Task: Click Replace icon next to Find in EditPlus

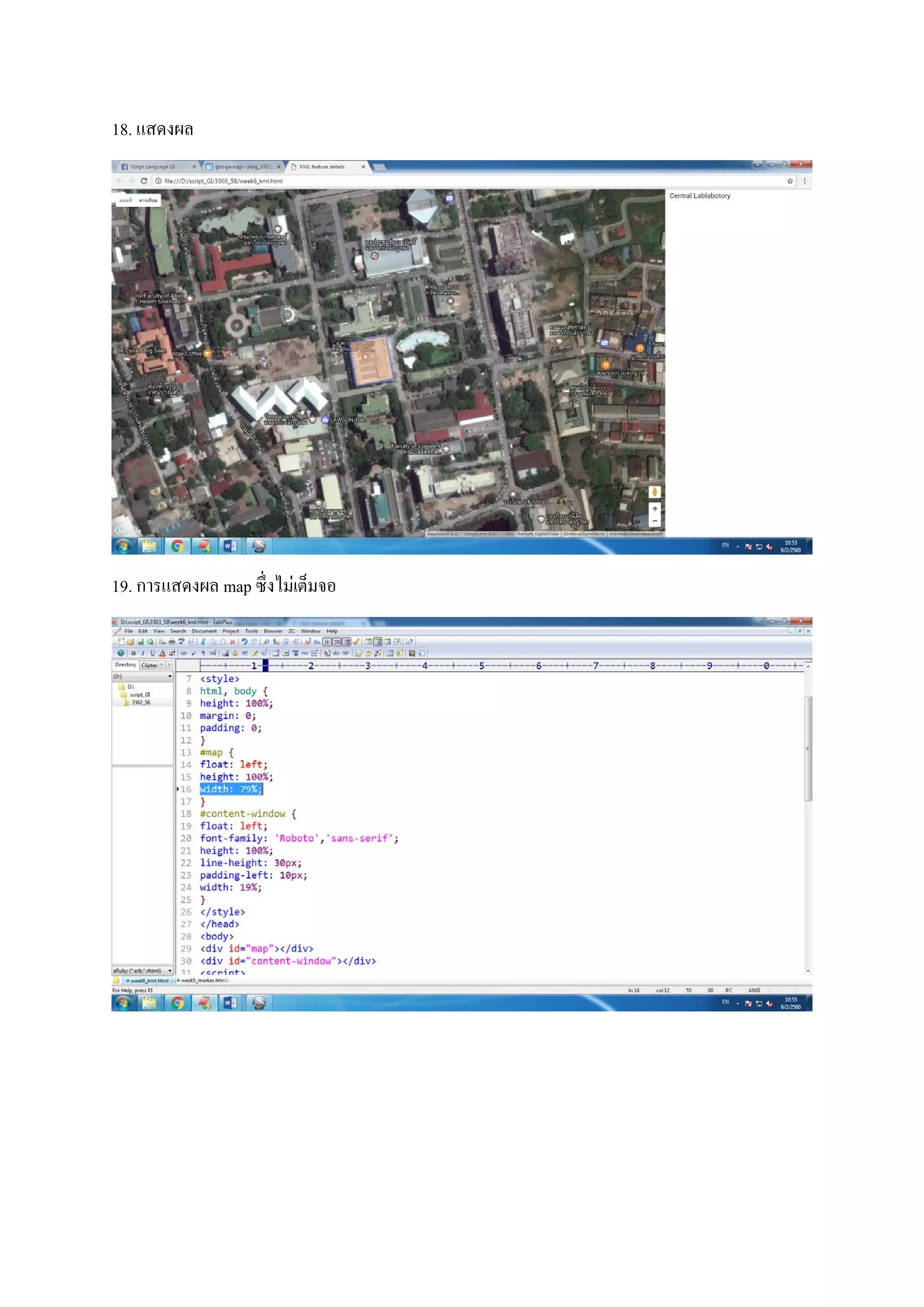Action: (x=276, y=642)
